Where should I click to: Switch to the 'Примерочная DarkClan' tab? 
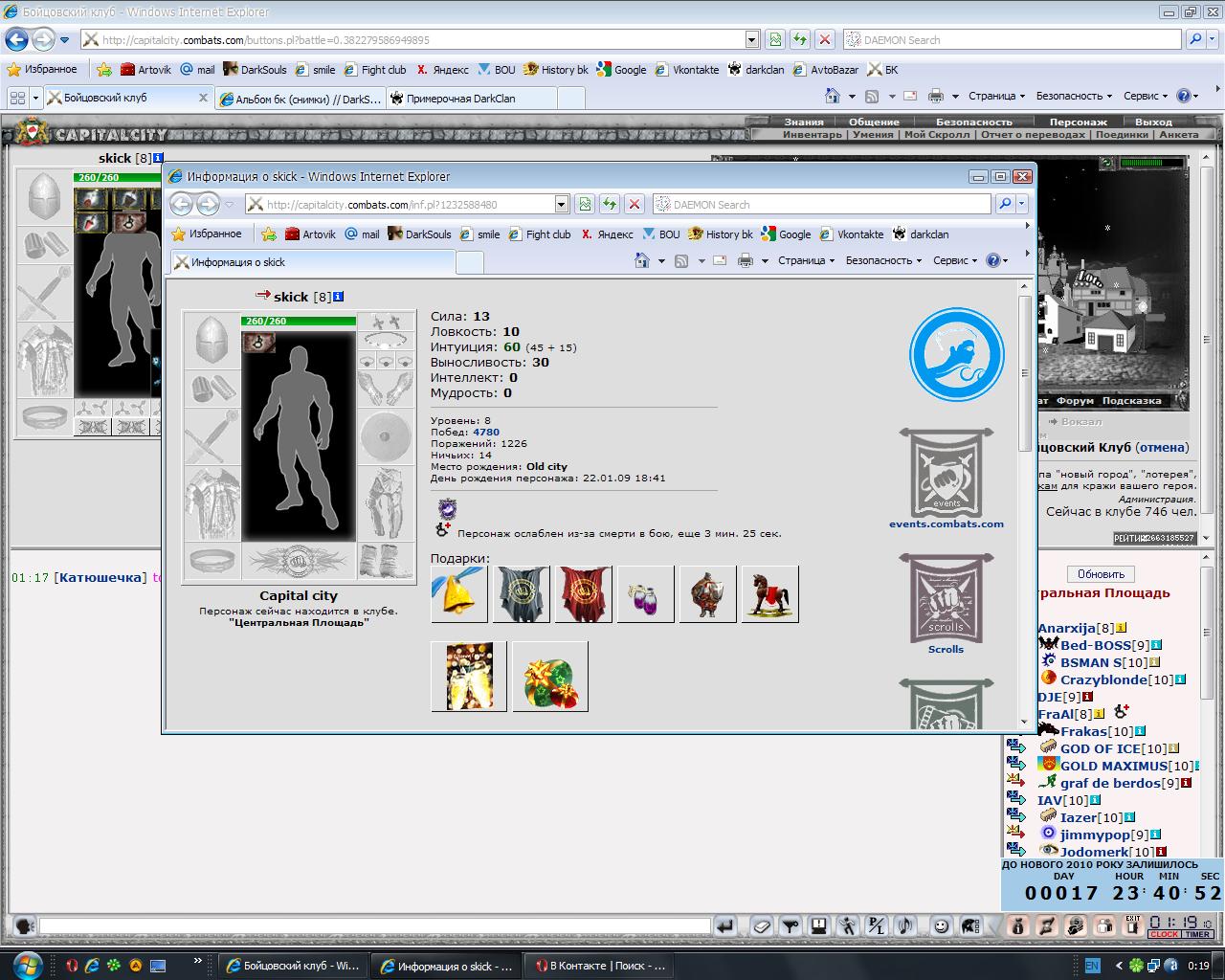click(x=473, y=99)
